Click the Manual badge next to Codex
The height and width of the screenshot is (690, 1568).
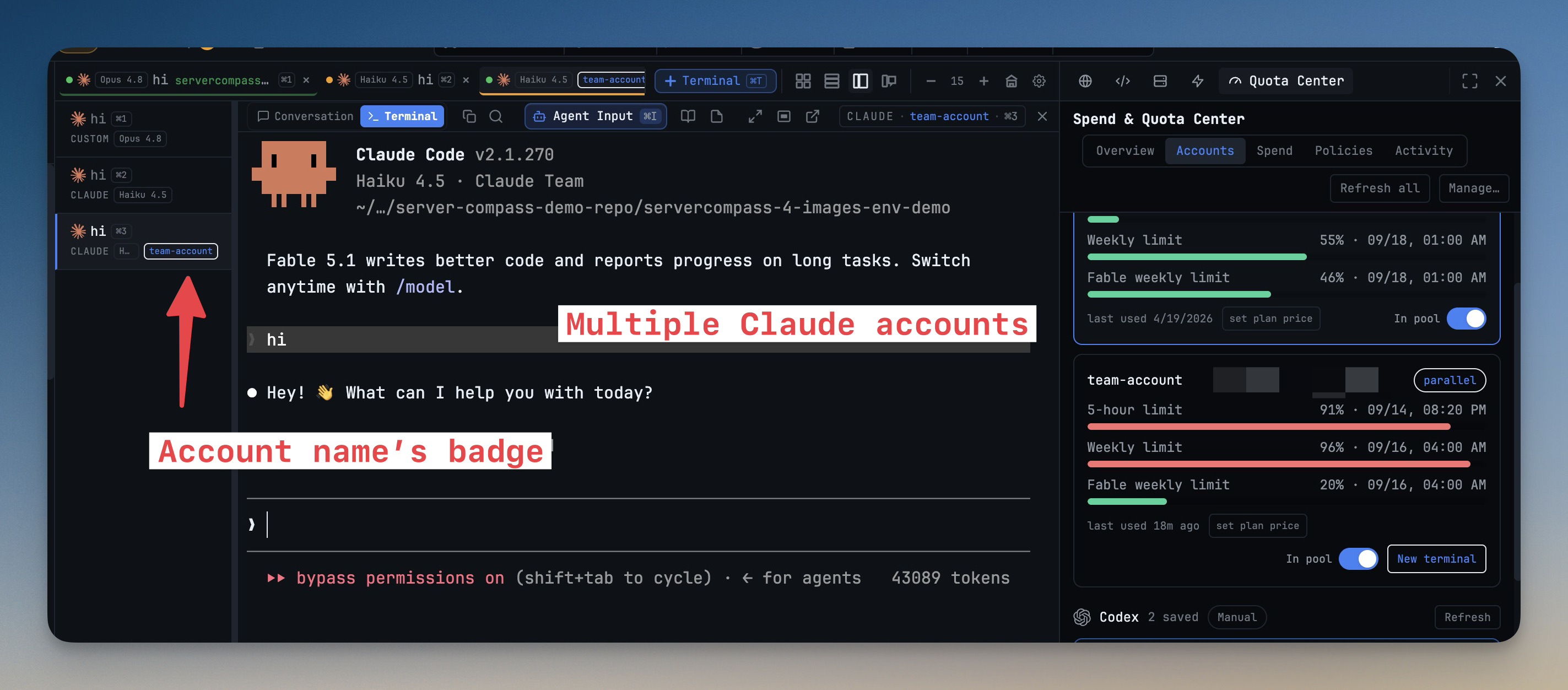1236,617
